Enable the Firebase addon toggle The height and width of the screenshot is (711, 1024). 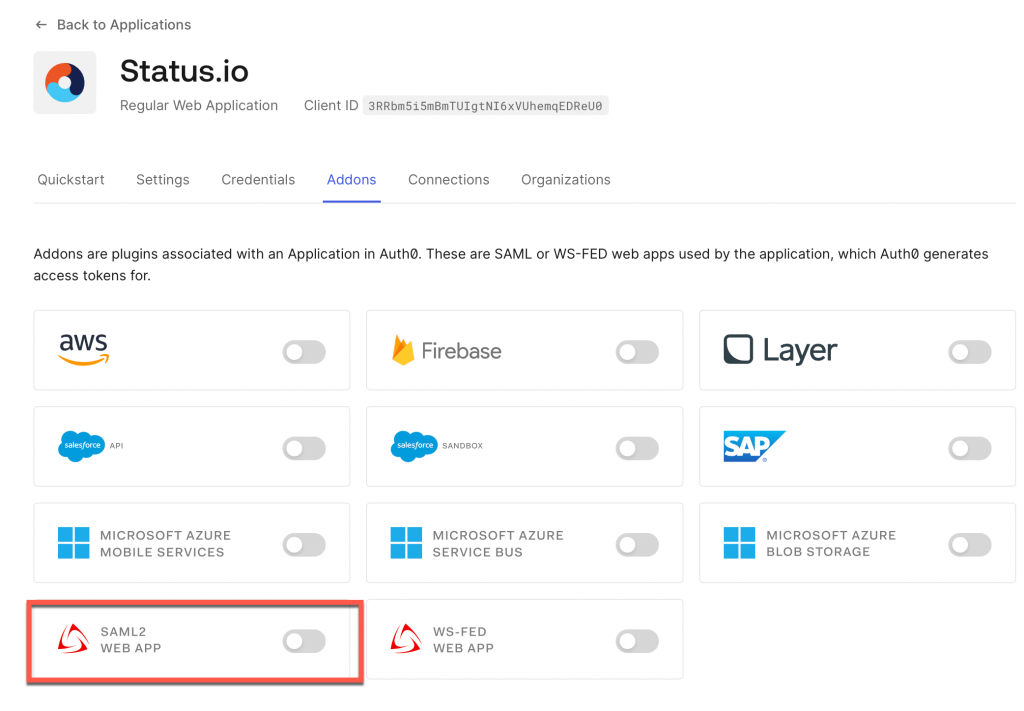point(637,350)
